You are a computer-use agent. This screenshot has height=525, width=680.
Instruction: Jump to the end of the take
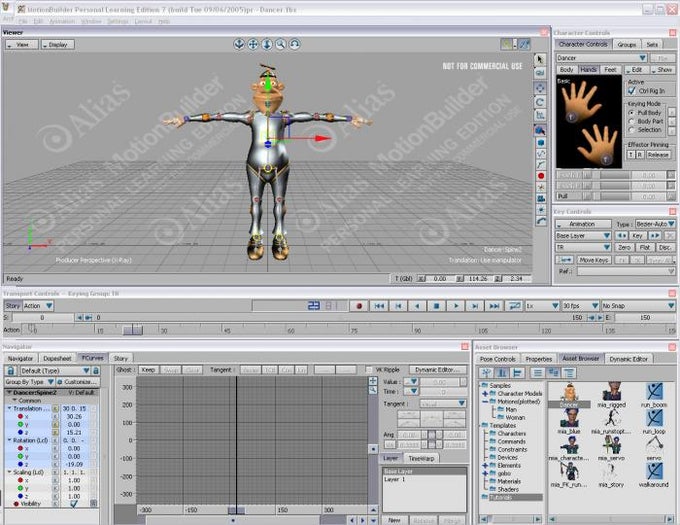[494, 306]
